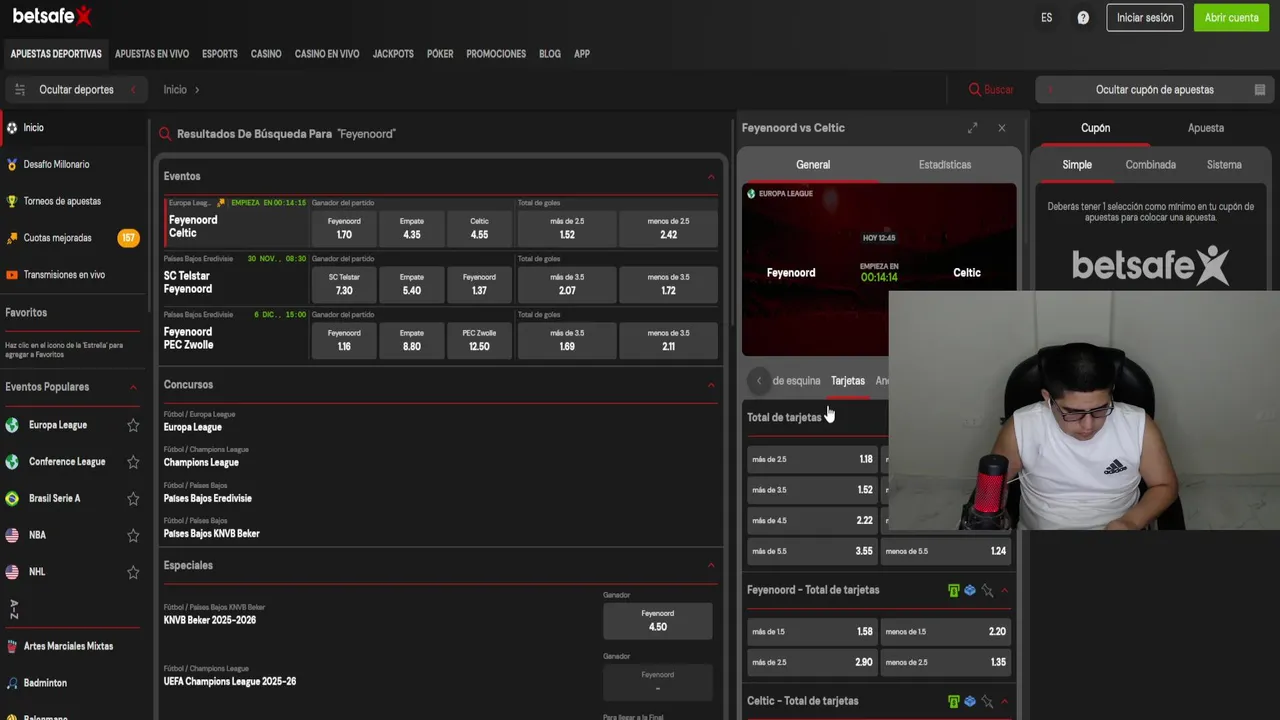The width and height of the screenshot is (1280, 720).
Task: Star Europa League as favorite
Action: [x=133, y=425]
